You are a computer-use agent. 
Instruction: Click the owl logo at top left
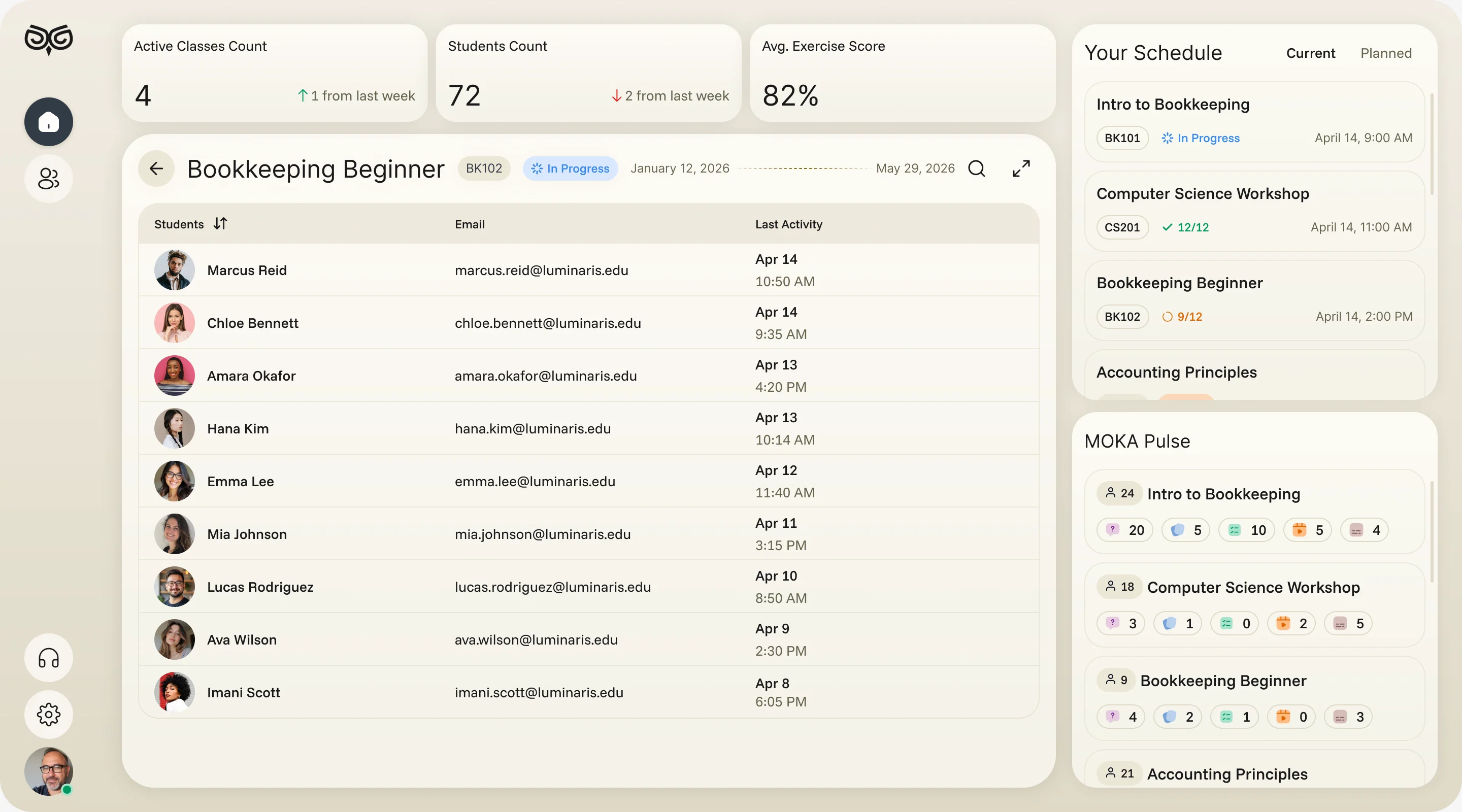tap(49, 40)
